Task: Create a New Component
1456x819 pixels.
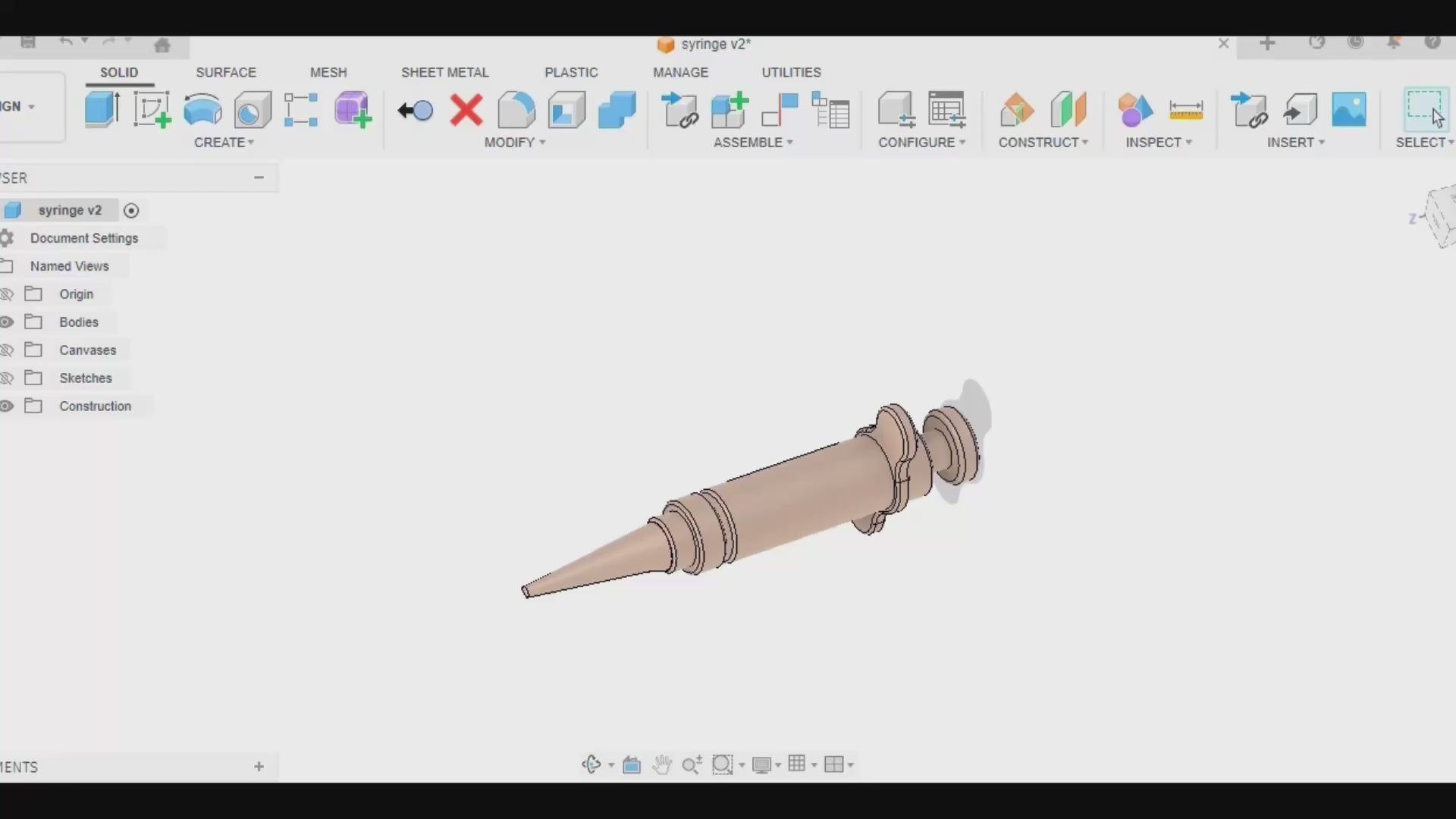Action: coord(352,108)
